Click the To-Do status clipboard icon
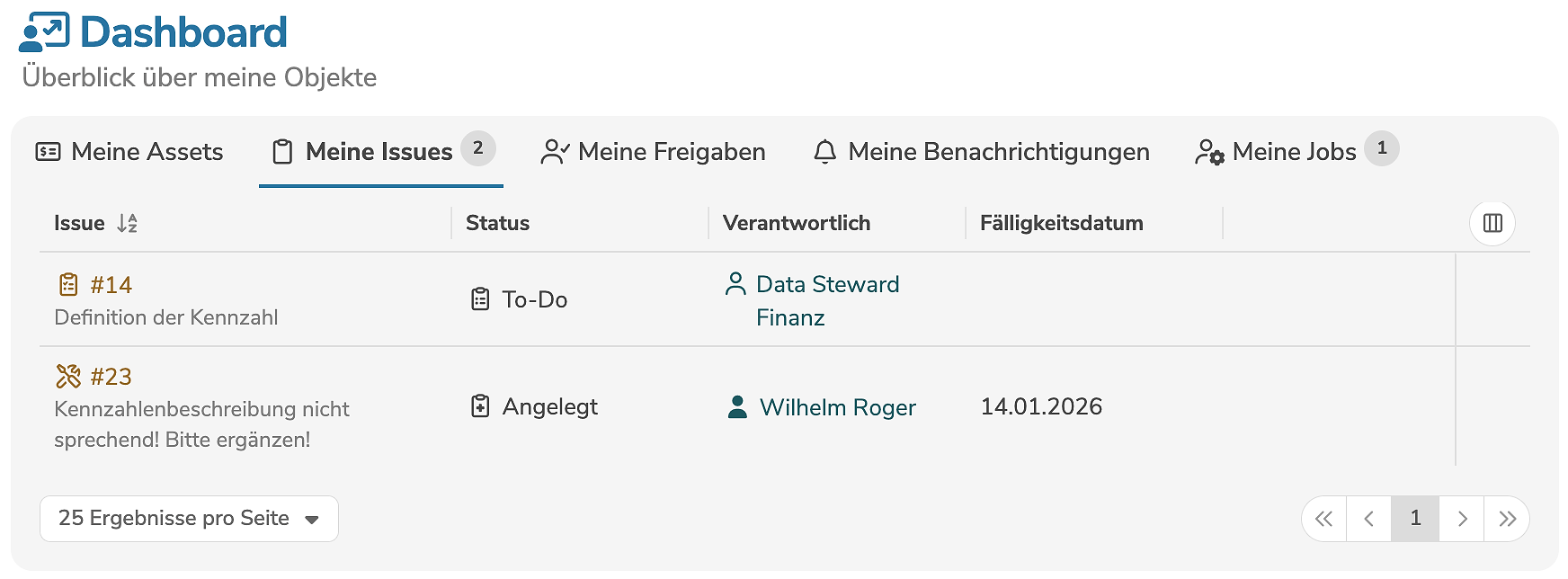 480,299
